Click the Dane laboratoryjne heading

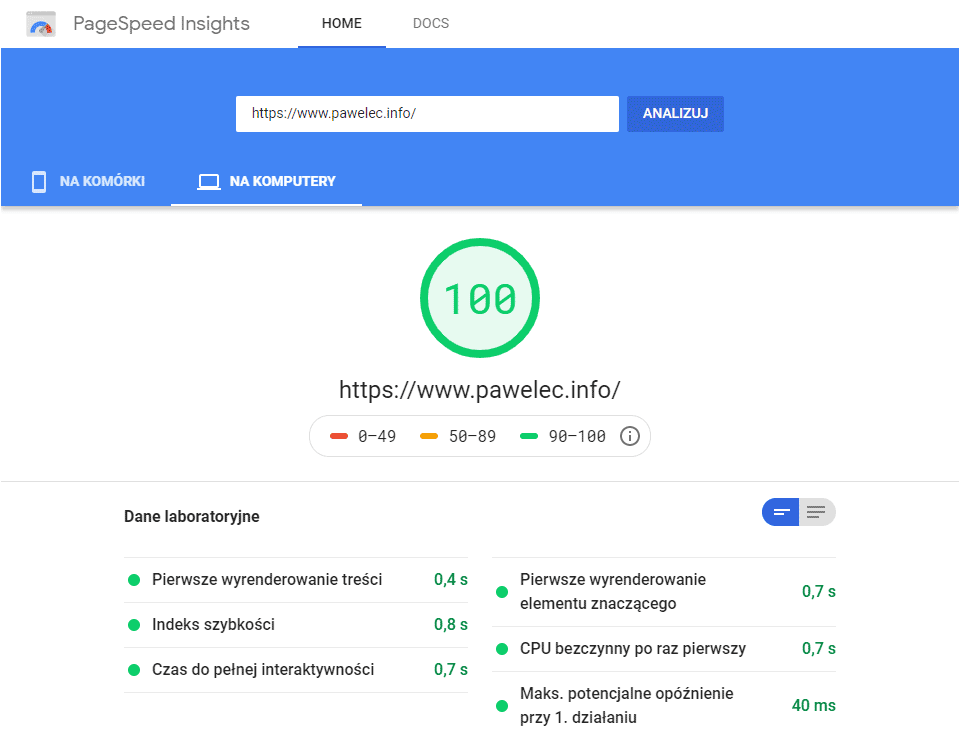[192, 517]
